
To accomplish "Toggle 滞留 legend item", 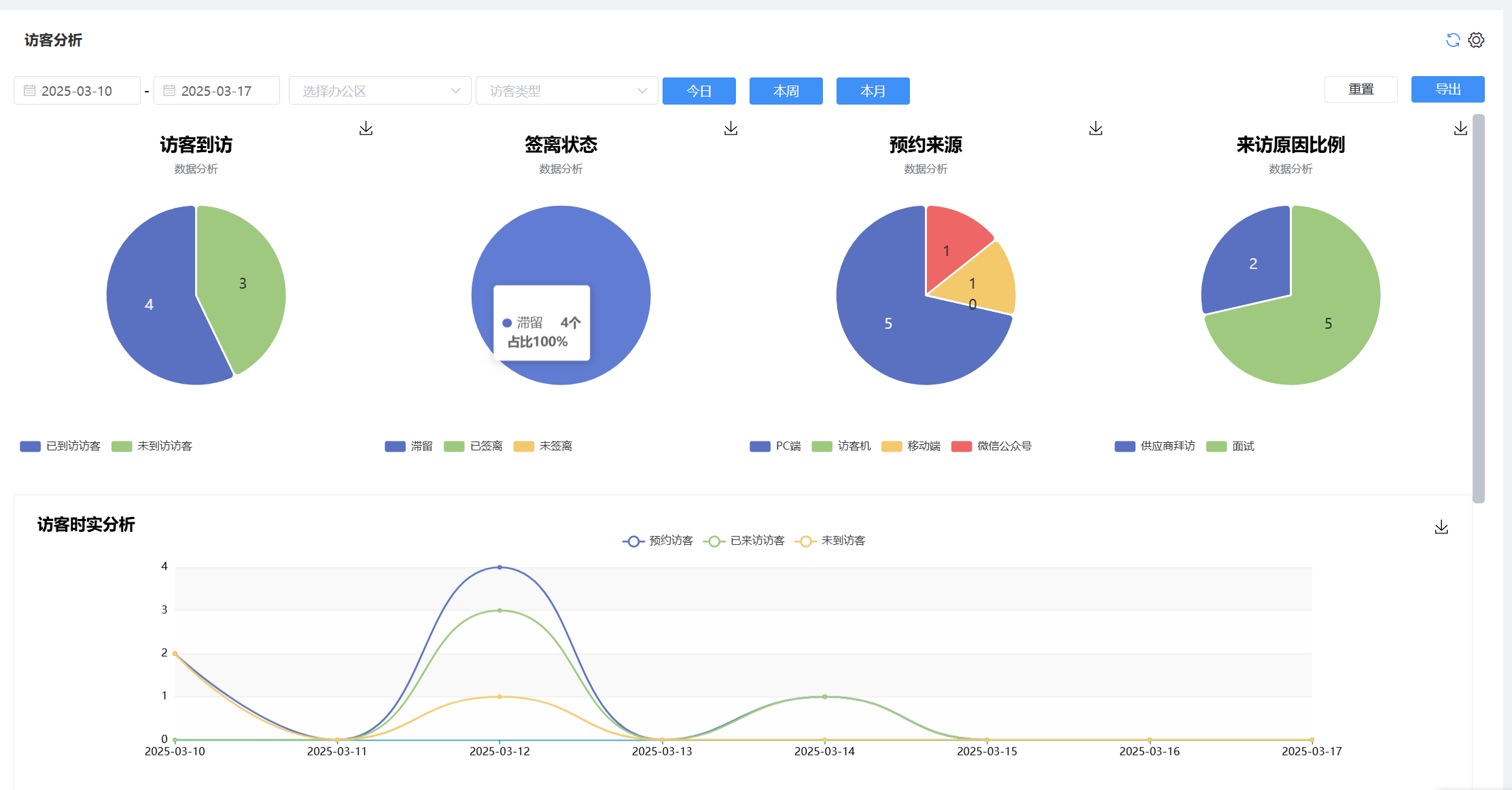I will [409, 446].
